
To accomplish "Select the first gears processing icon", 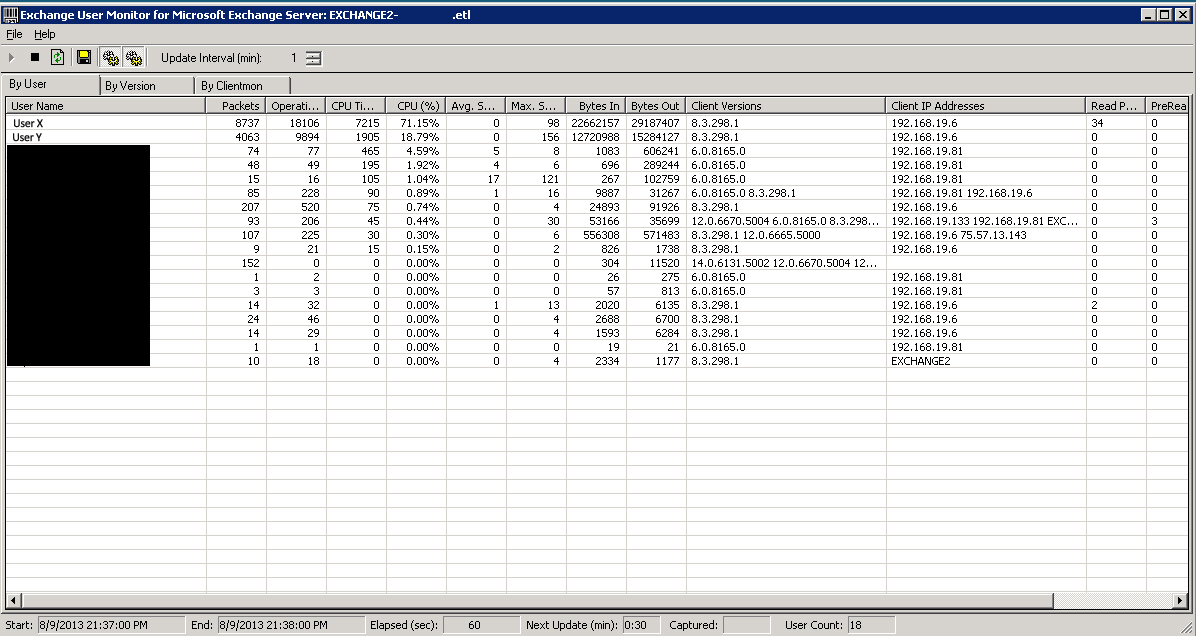I will tap(110, 57).
